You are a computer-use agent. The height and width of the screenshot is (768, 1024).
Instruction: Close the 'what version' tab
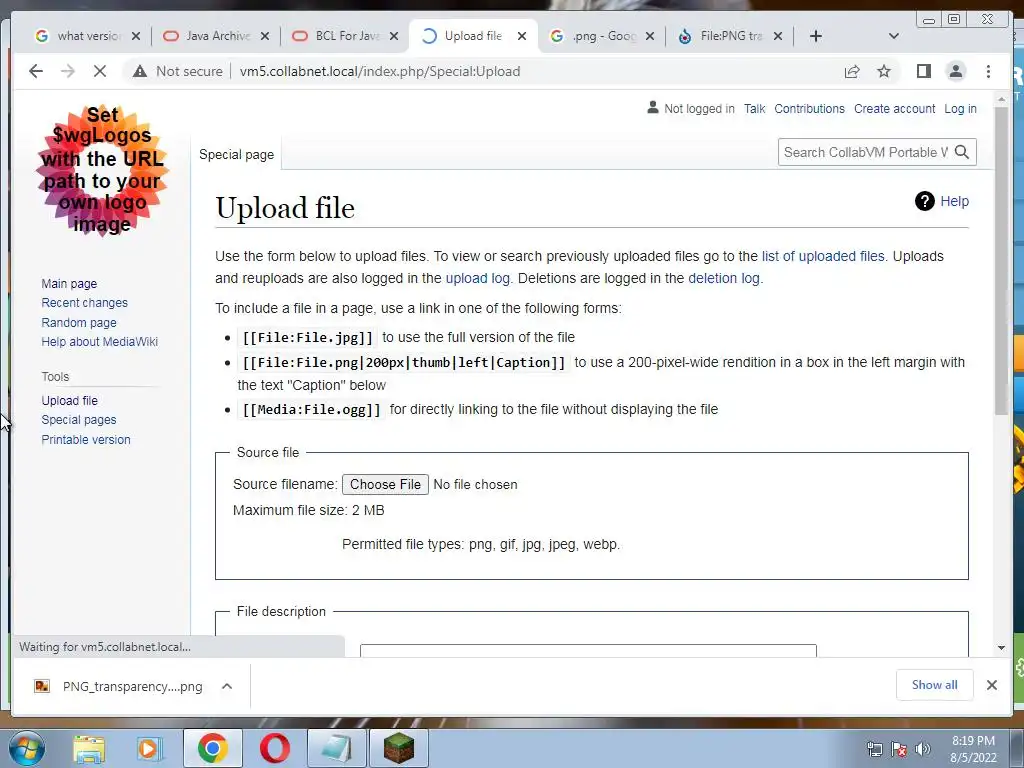[x=136, y=36]
